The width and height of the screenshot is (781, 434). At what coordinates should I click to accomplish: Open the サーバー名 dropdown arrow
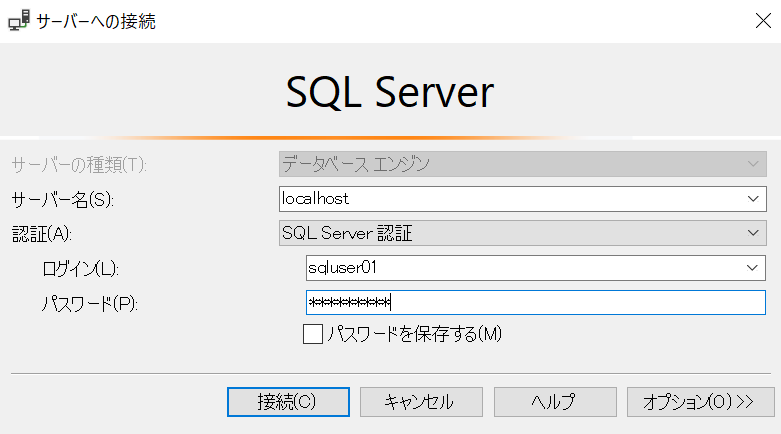tap(753, 199)
